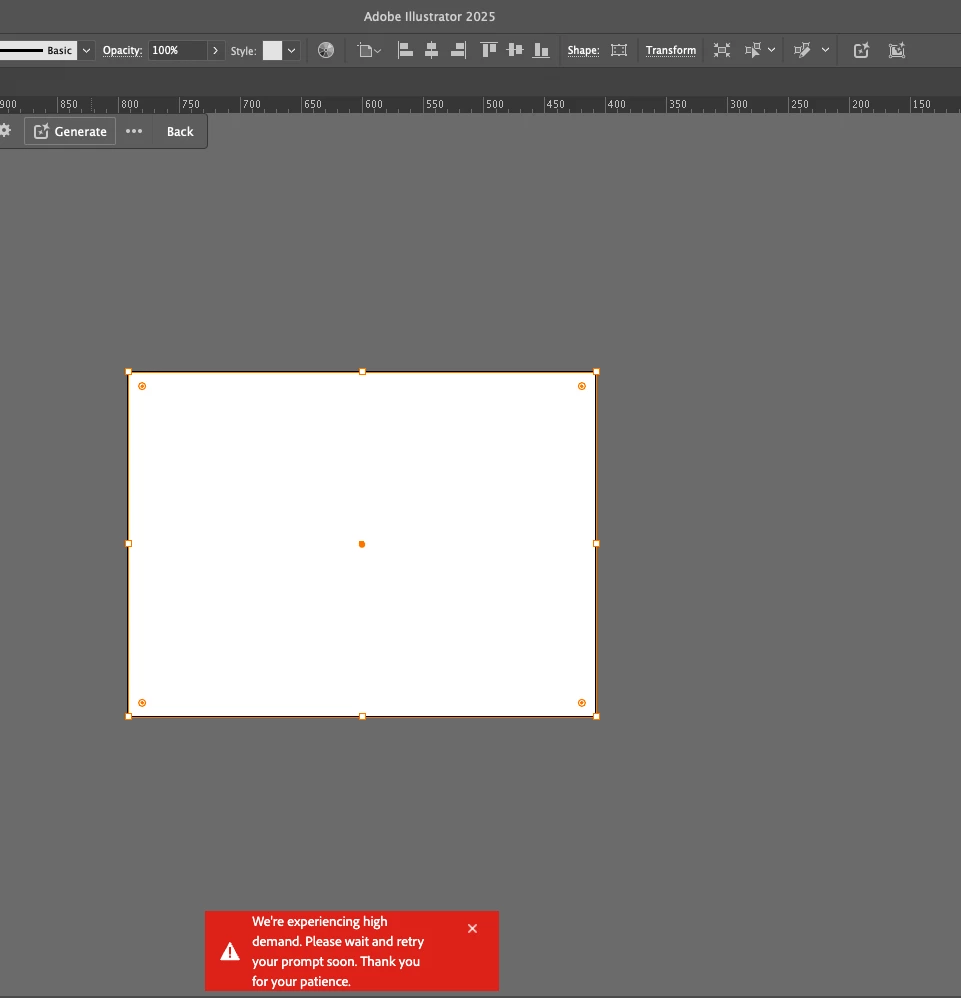Click the warning triangle icon in error toast

[x=230, y=952]
